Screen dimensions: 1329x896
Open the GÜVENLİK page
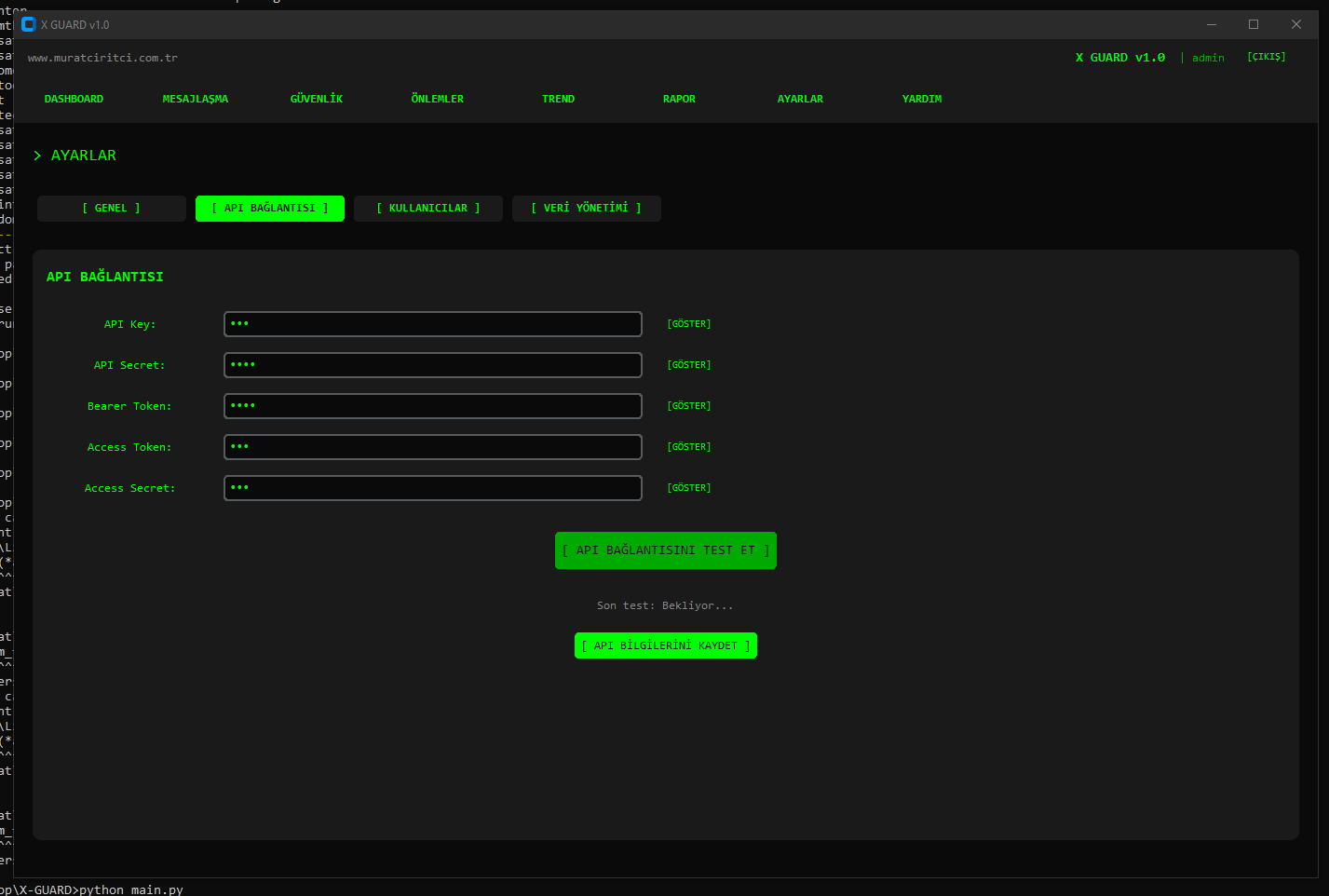317,99
